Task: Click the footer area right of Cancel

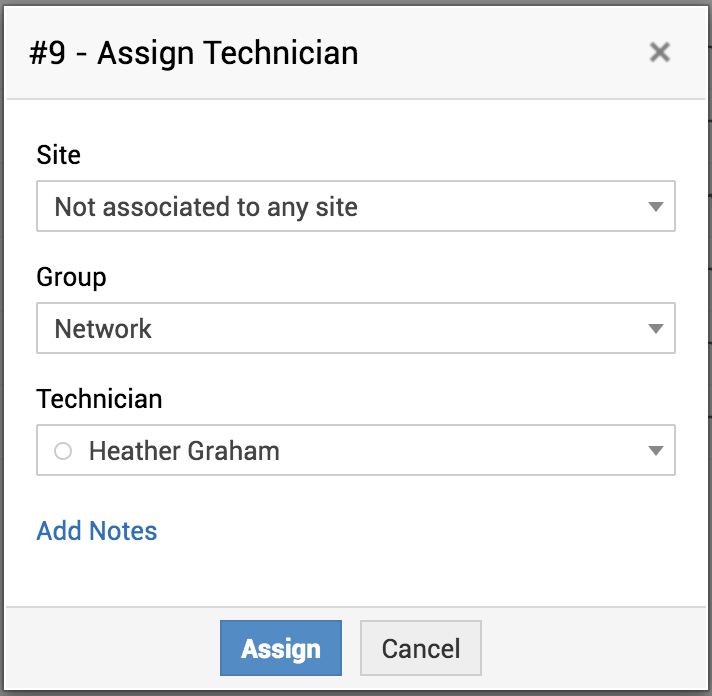Action: coord(590,648)
